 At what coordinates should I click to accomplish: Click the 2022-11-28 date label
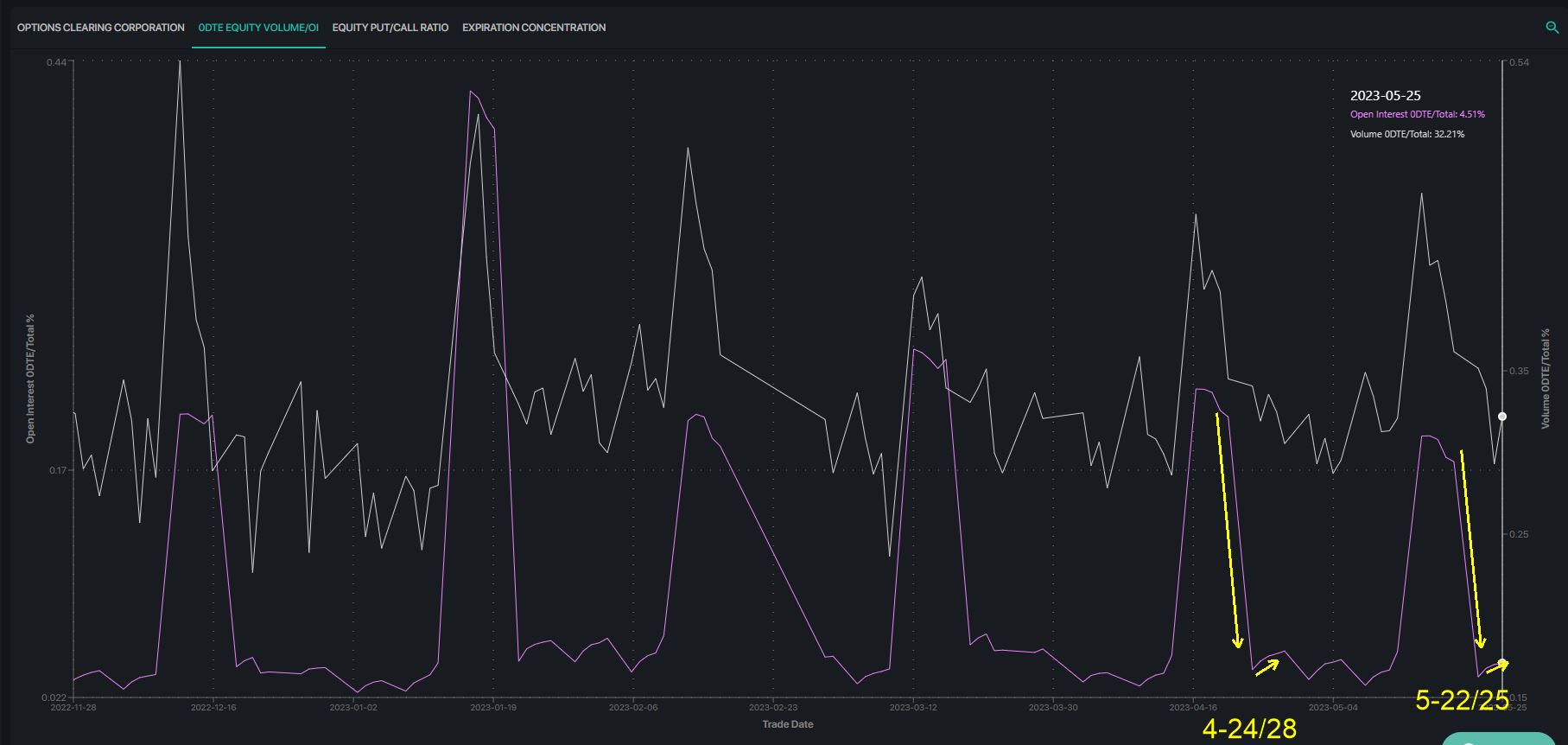pos(73,707)
